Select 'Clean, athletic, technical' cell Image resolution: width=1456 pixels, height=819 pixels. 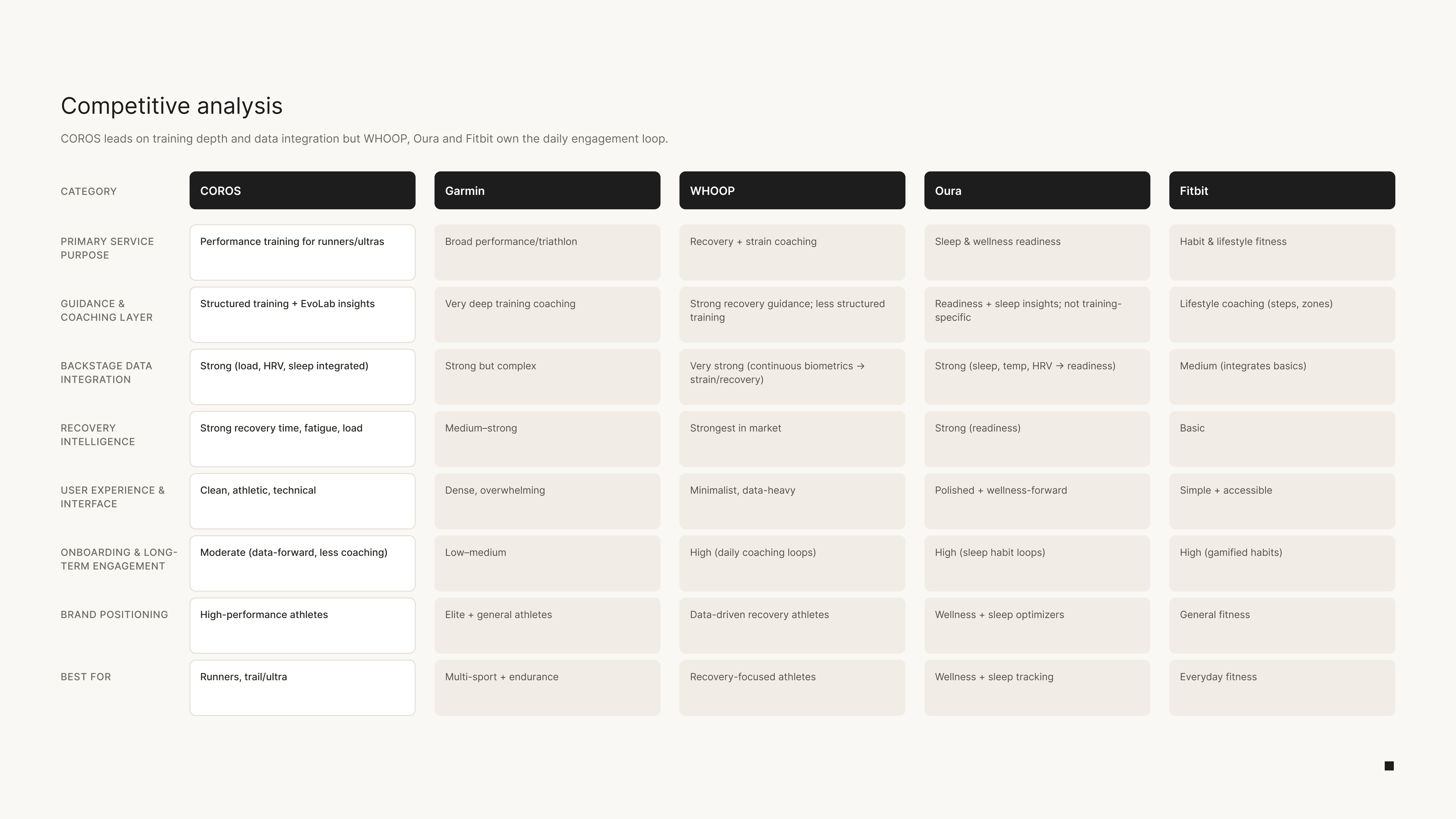(302, 501)
